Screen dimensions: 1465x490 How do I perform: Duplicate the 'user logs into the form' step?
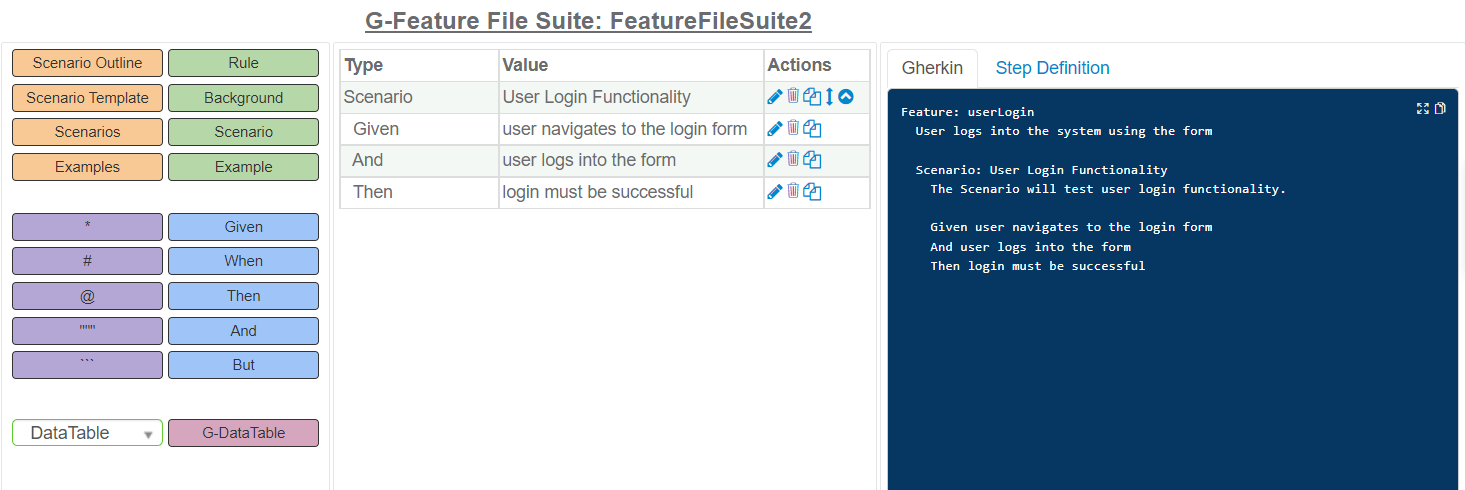pyautogui.click(x=812, y=160)
